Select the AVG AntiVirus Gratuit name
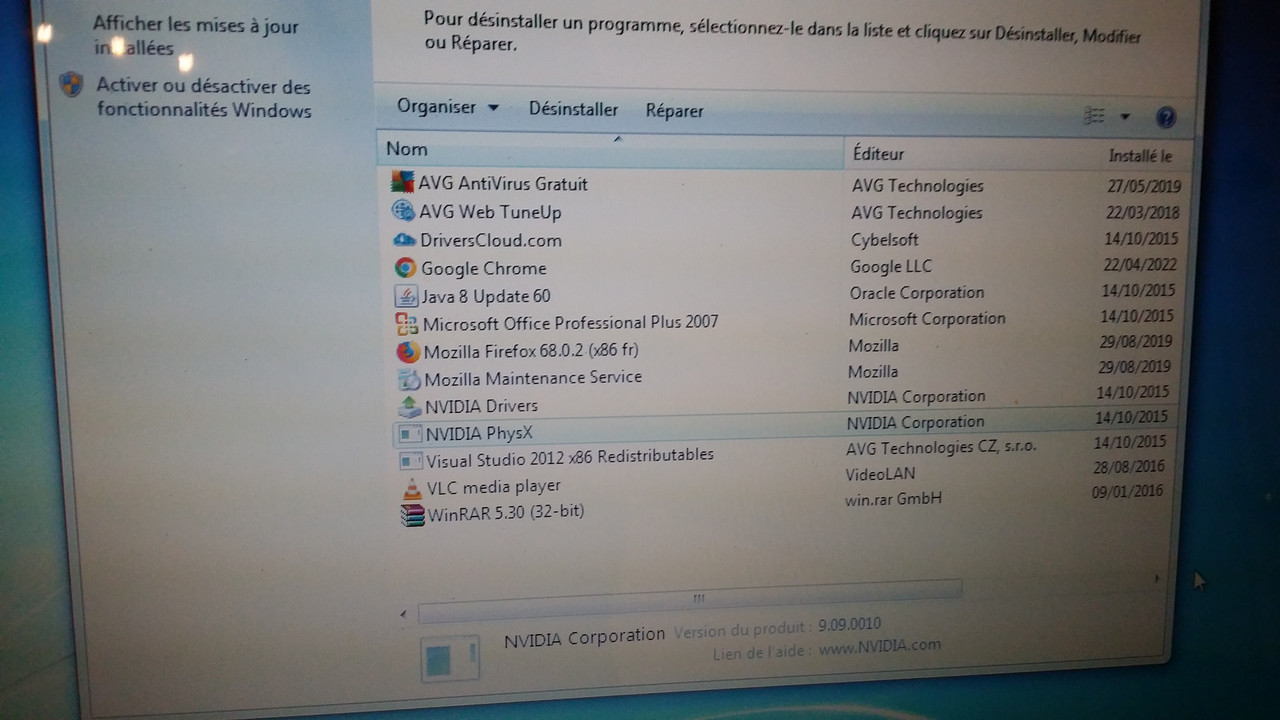Screen dimensions: 1280x720 pyautogui.click(x=503, y=184)
